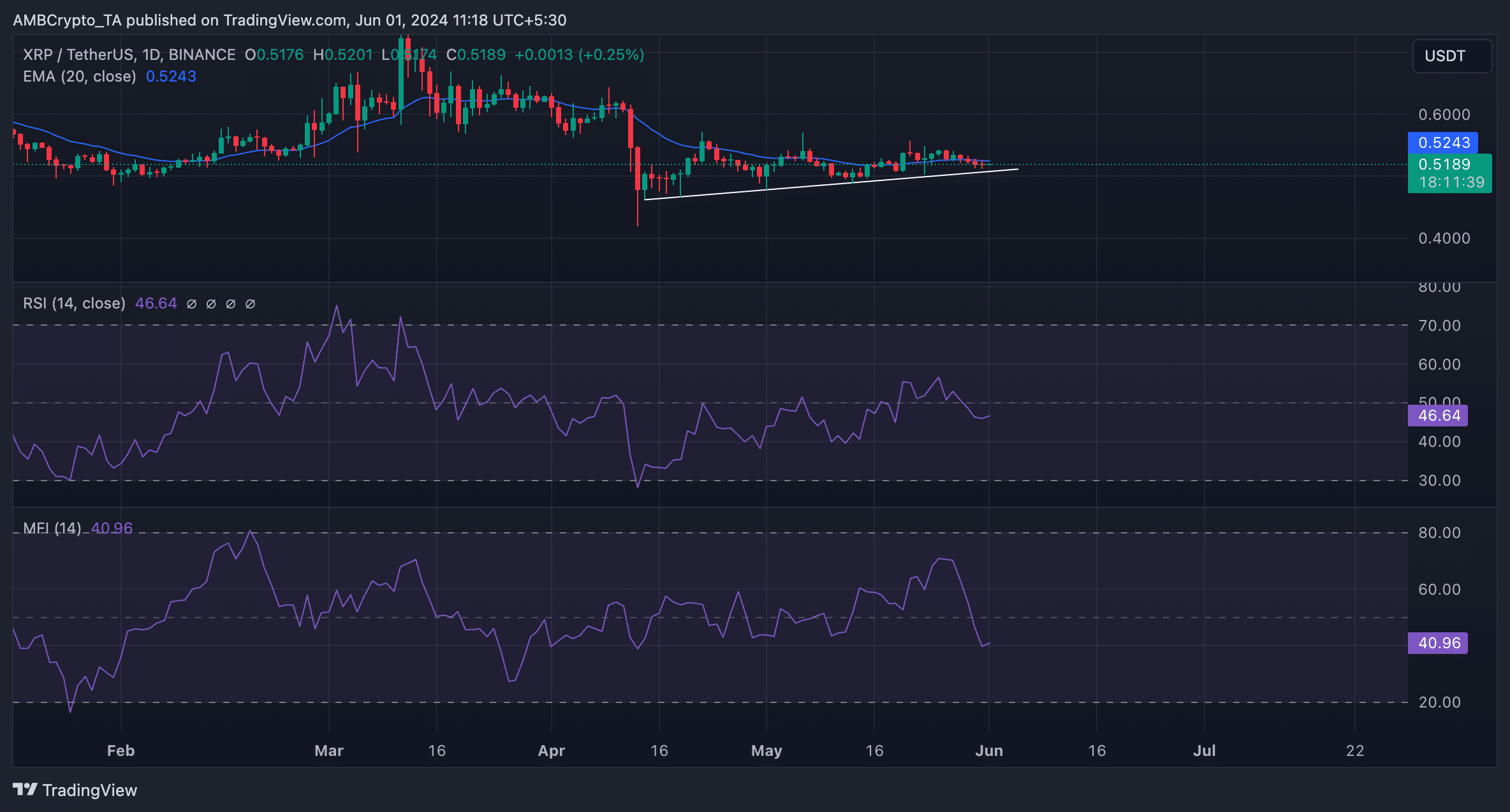
Task: Select the XRP / TetherUS, 1D, BINANCE title
Action: [x=129, y=55]
